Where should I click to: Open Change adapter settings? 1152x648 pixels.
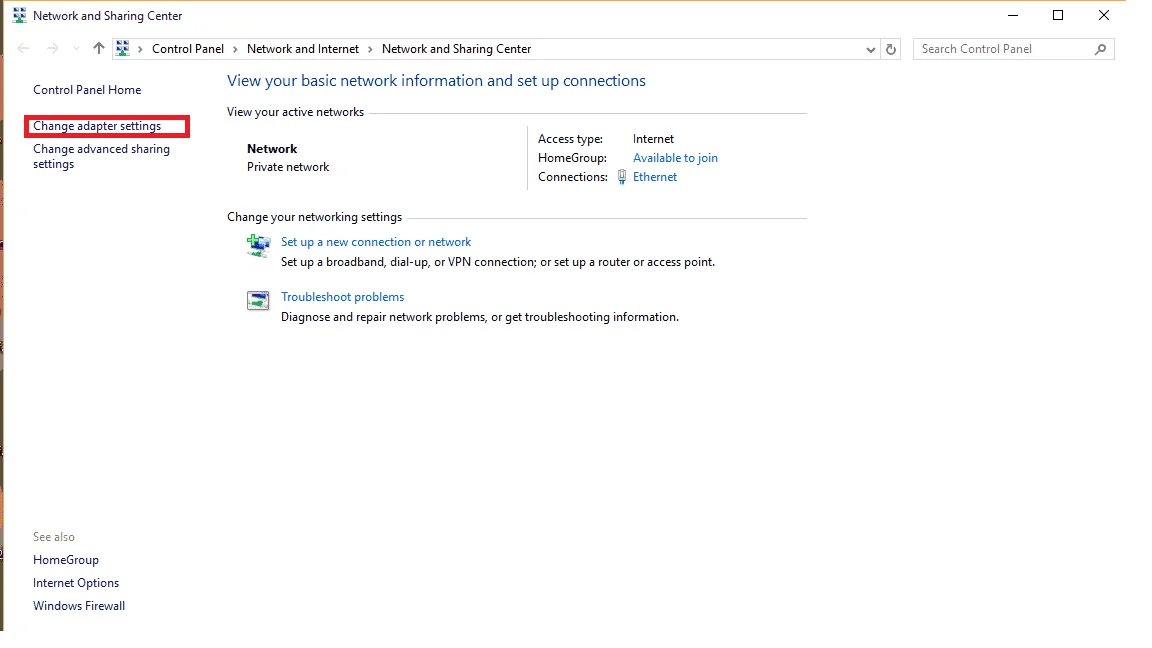coord(97,126)
